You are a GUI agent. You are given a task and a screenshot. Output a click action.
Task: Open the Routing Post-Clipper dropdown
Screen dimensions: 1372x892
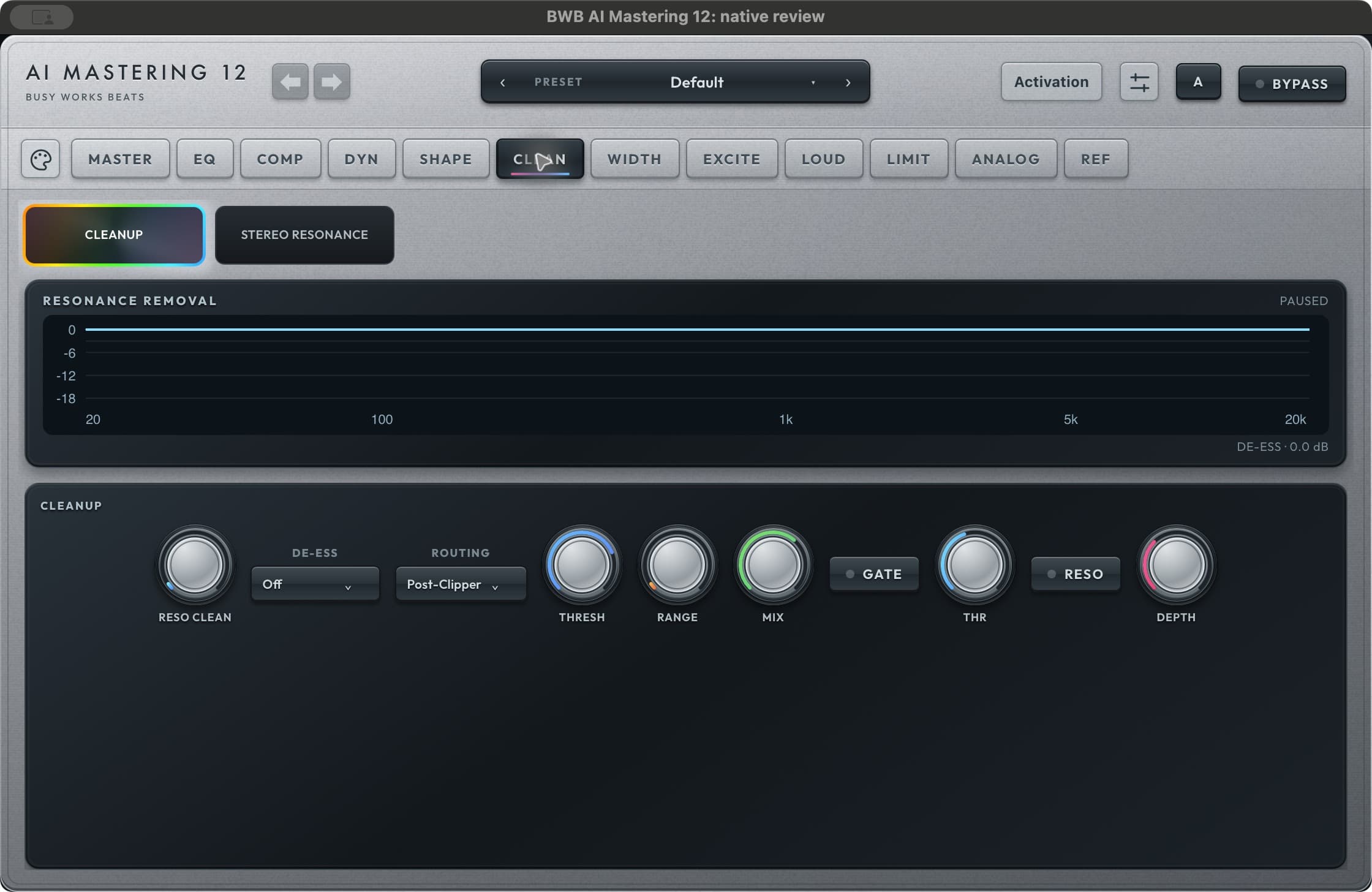461,584
